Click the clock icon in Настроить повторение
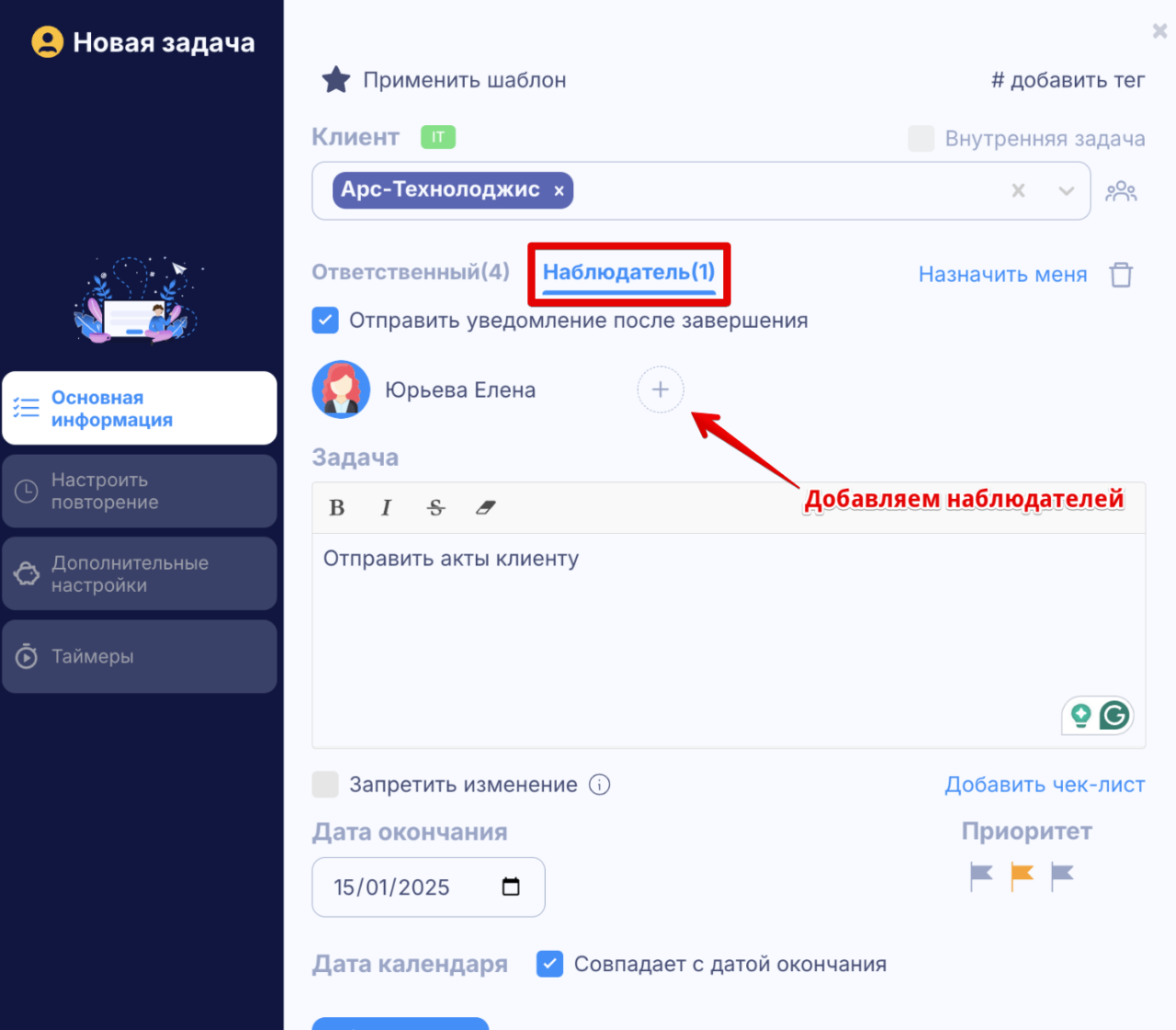The image size is (1176, 1030). (x=27, y=491)
